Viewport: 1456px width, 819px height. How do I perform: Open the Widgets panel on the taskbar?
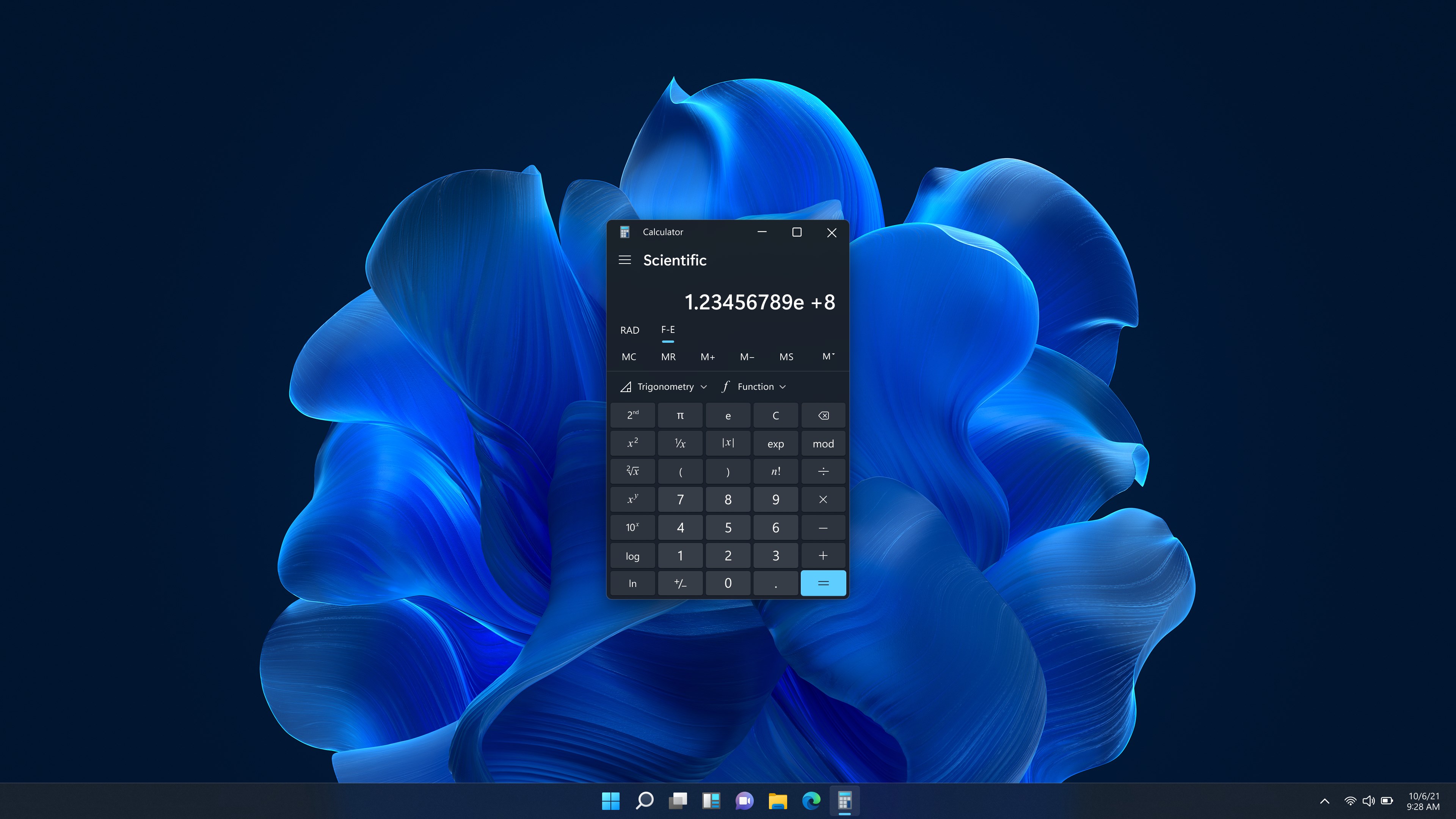point(711,801)
